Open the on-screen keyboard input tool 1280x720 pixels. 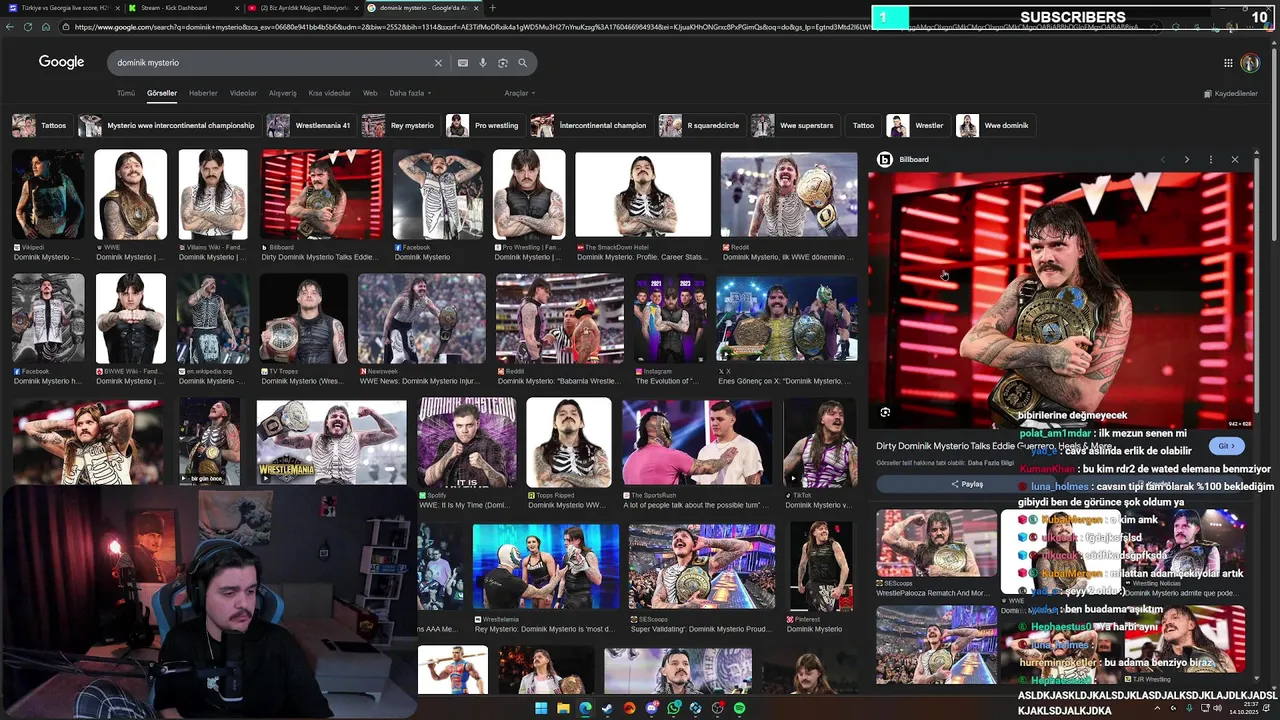pos(463,63)
